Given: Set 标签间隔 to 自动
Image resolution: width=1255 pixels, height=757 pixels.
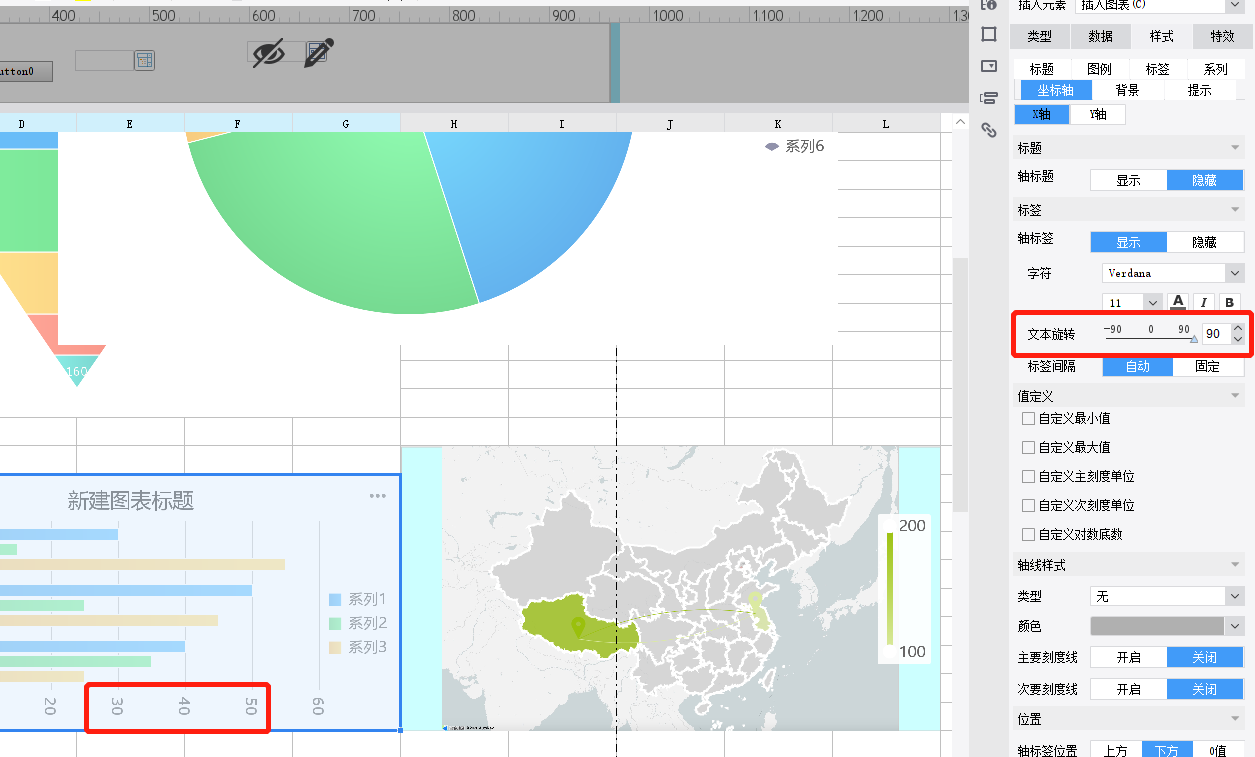Looking at the screenshot, I should (1138, 366).
